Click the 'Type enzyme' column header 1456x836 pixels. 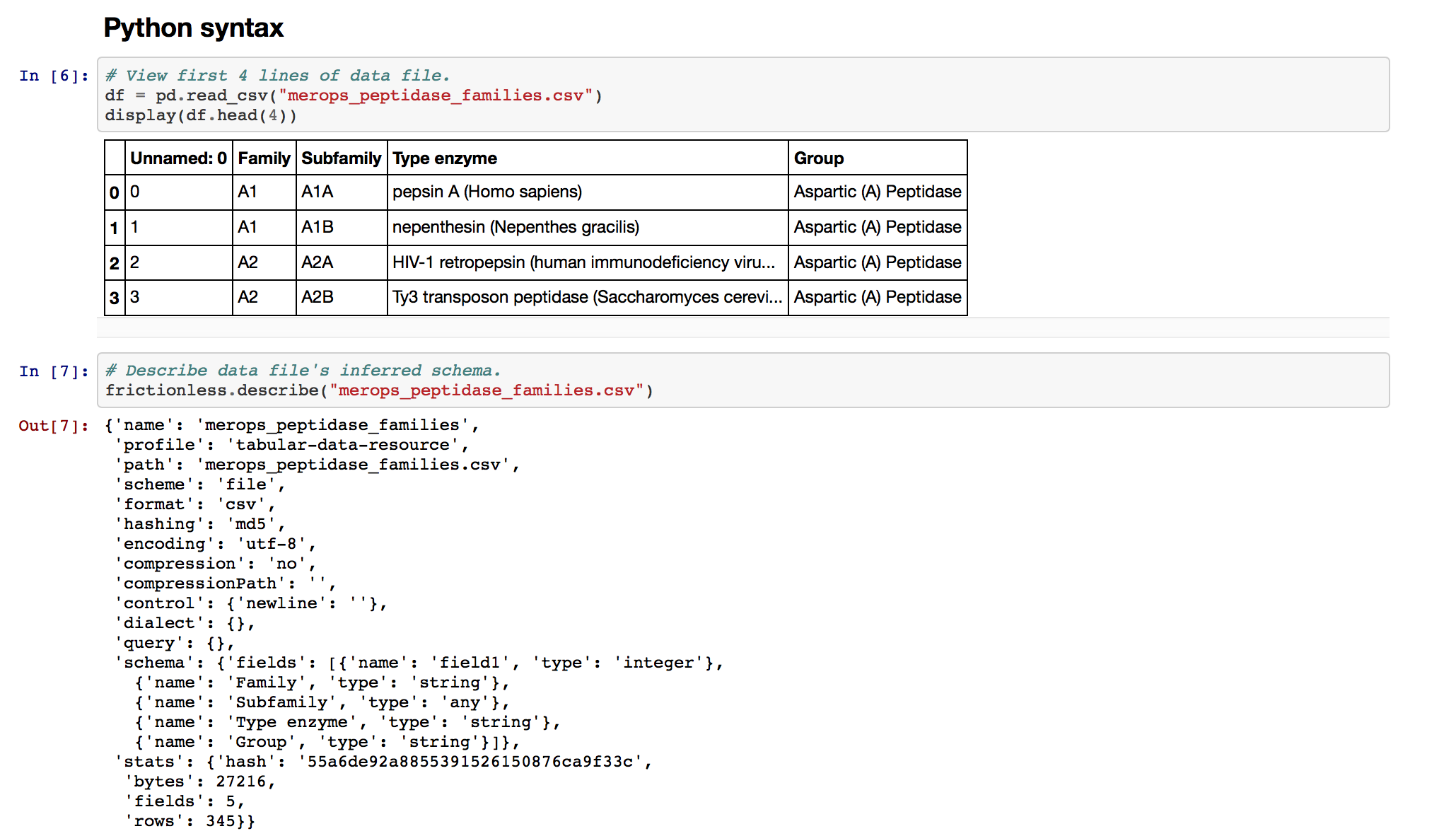pyautogui.click(x=588, y=158)
